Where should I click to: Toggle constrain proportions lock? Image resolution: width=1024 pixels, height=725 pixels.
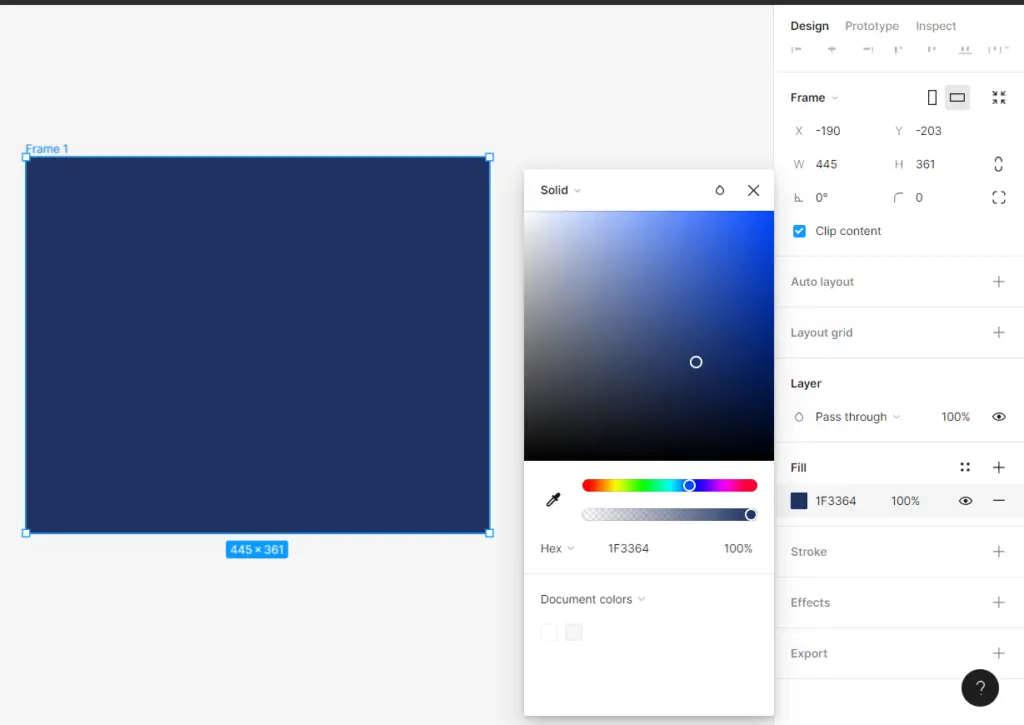(998, 165)
